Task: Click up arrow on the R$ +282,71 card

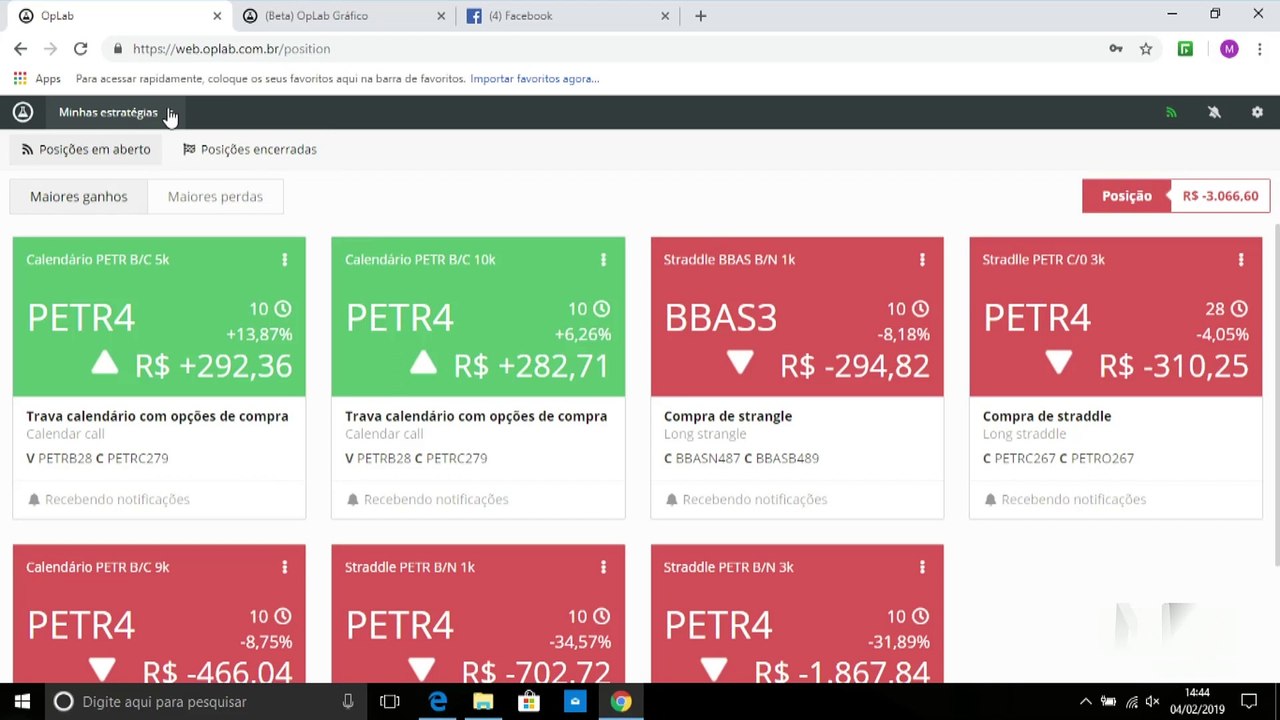Action: 424,363
